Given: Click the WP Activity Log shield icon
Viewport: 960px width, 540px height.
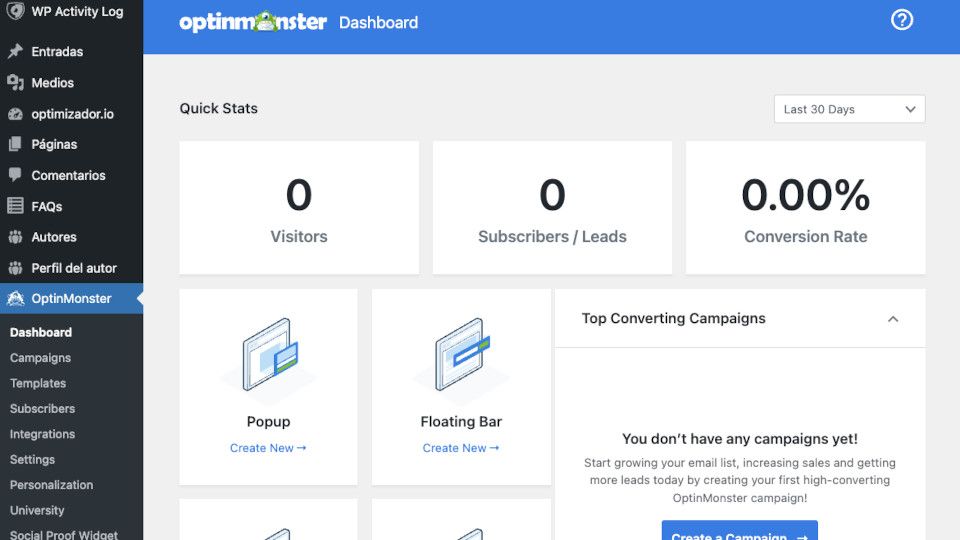Looking at the screenshot, I should (15, 10).
